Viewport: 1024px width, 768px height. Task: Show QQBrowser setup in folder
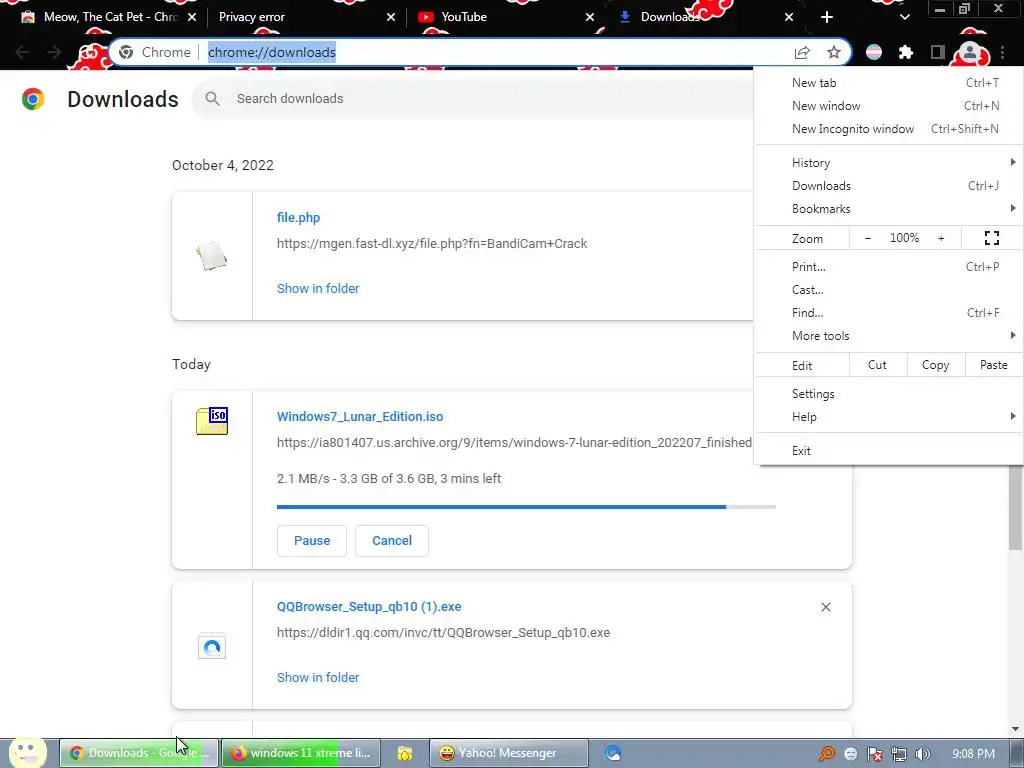(318, 678)
